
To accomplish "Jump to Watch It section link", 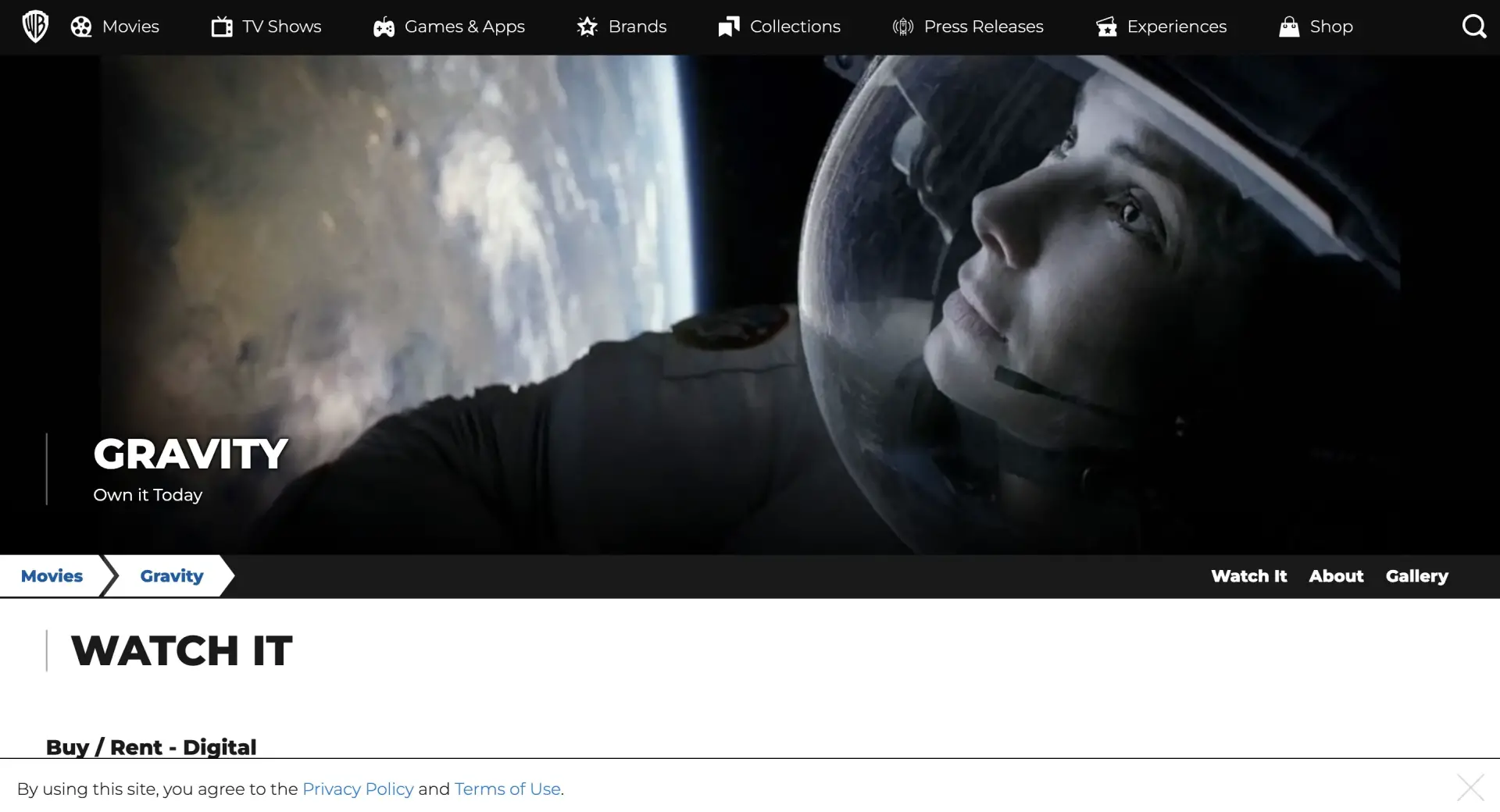I will point(1248,576).
